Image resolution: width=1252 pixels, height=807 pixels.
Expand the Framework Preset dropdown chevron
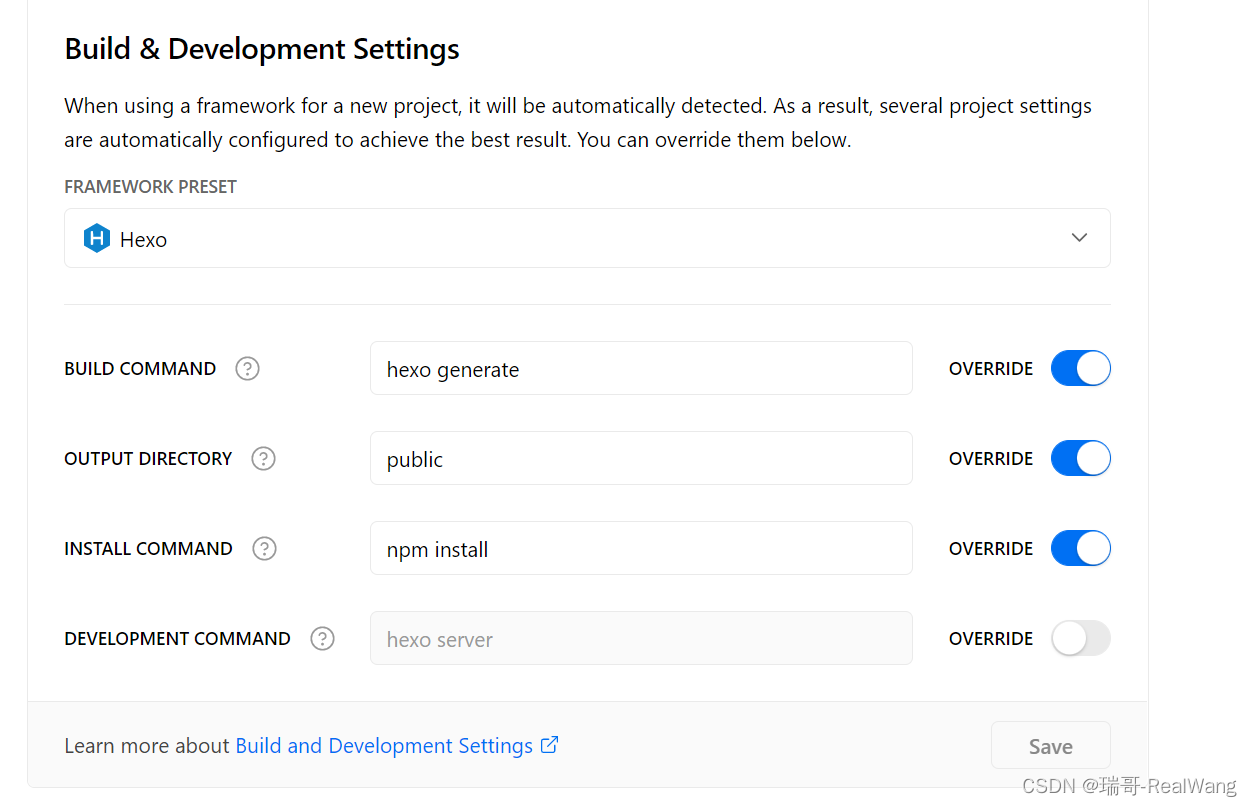click(x=1079, y=238)
